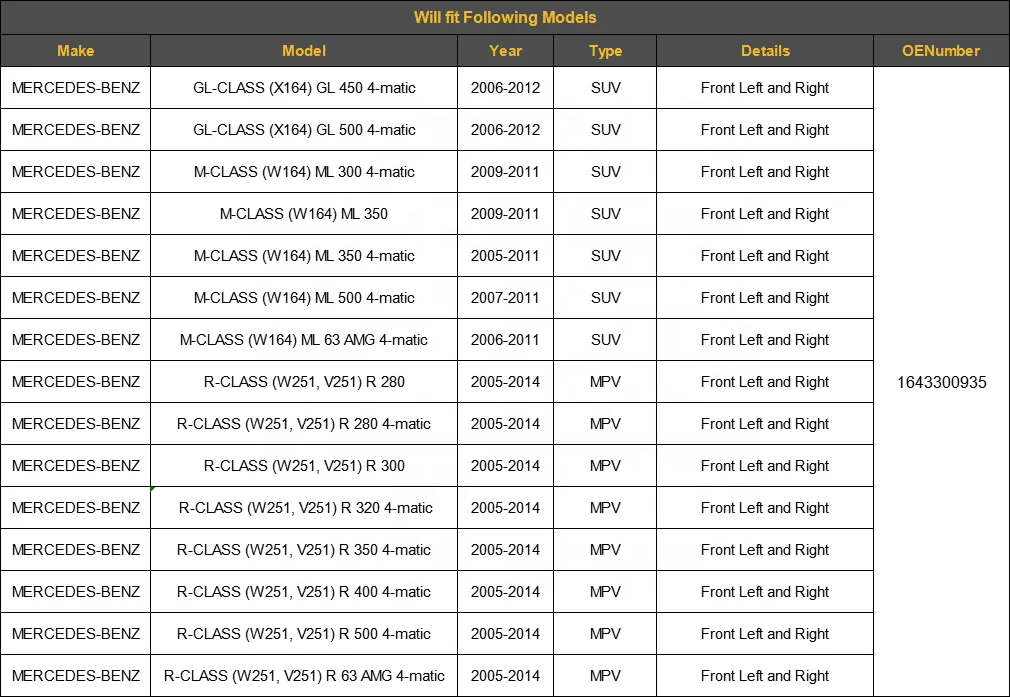Click M-CLASS (W164) ML 300 4-matic cell
Viewport: 1010px width, 697px height.
[x=304, y=172]
